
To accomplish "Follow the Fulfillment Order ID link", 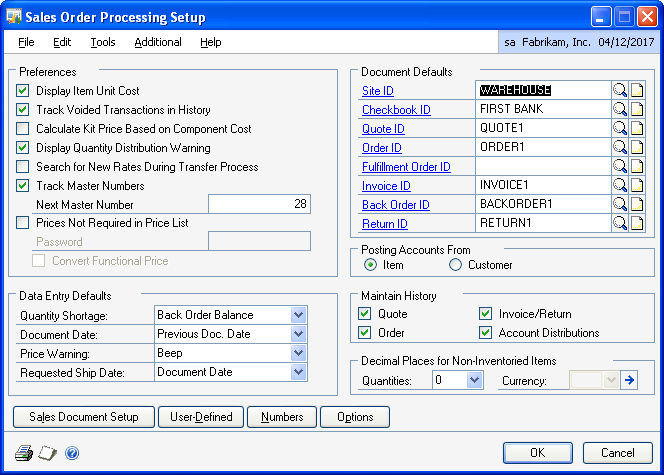I will click(x=406, y=167).
